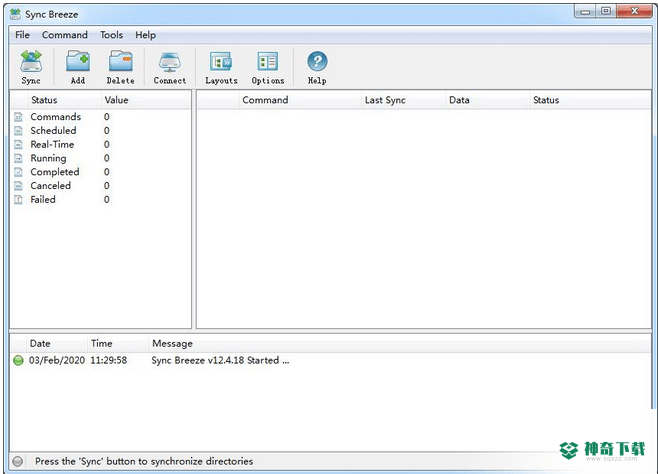Click the 03/Feb/2020 log date

[x=57, y=360]
